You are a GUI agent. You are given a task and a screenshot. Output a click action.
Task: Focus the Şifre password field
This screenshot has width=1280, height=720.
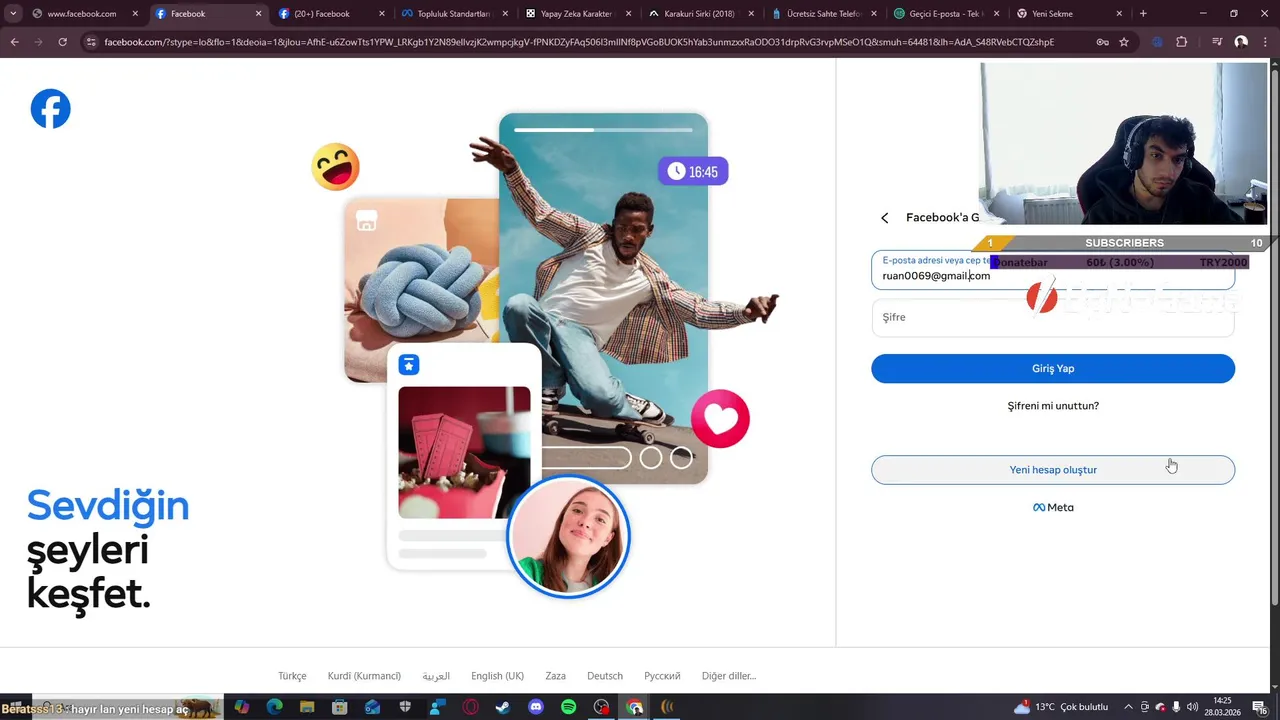point(1053,317)
